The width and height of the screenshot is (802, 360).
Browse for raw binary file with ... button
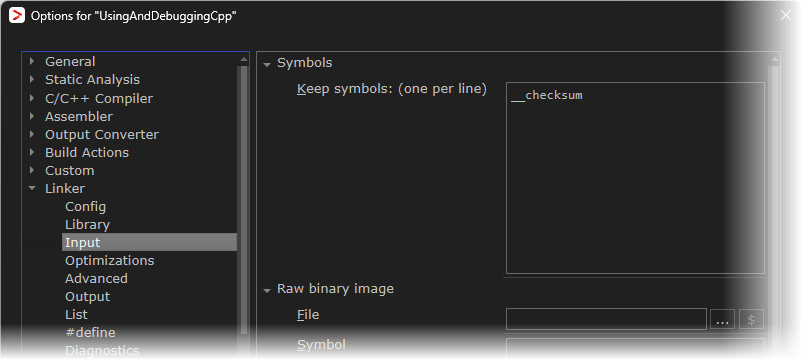(722, 320)
